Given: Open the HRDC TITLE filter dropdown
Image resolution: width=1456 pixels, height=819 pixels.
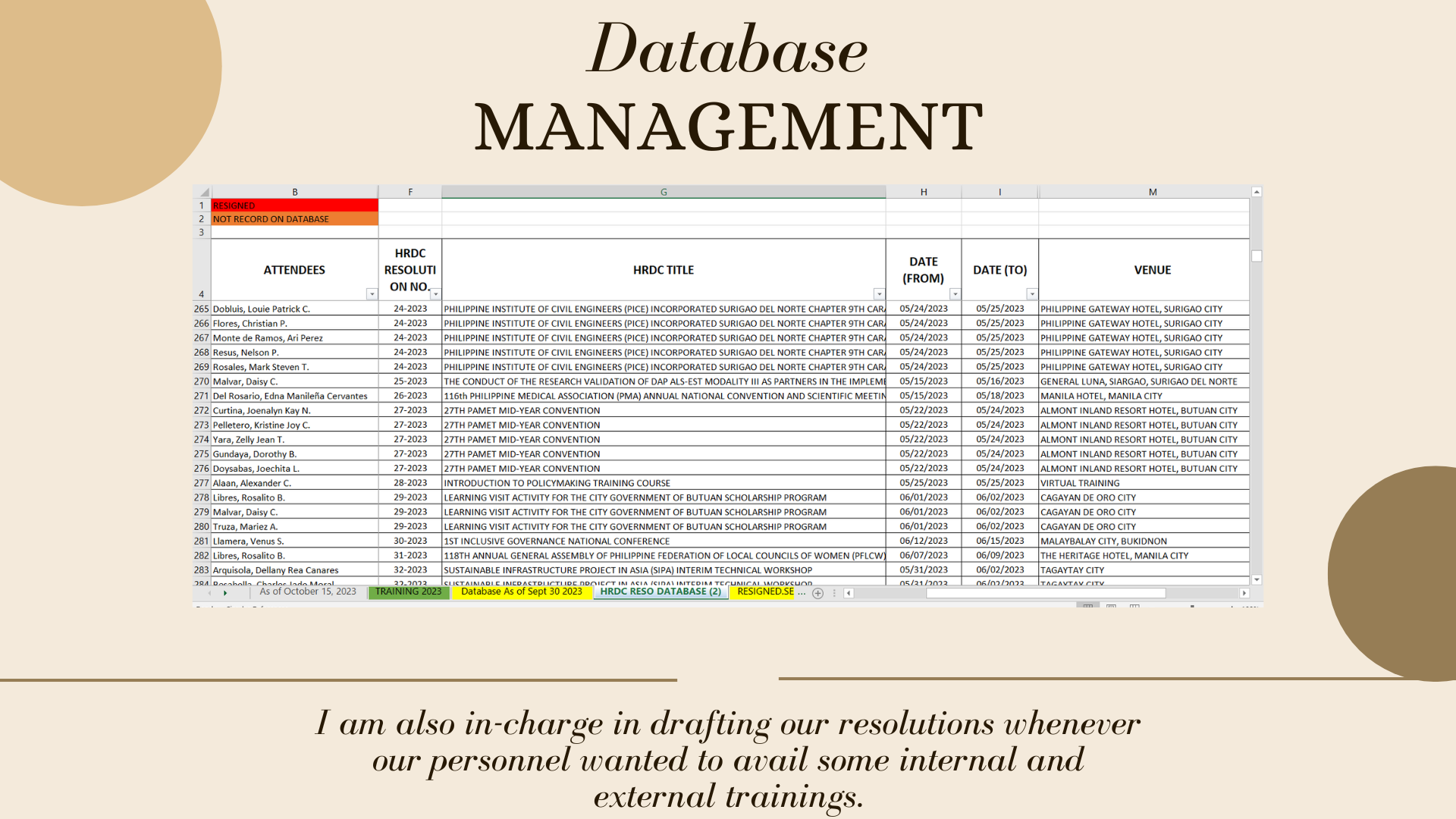Looking at the screenshot, I should pyautogui.click(x=879, y=294).
